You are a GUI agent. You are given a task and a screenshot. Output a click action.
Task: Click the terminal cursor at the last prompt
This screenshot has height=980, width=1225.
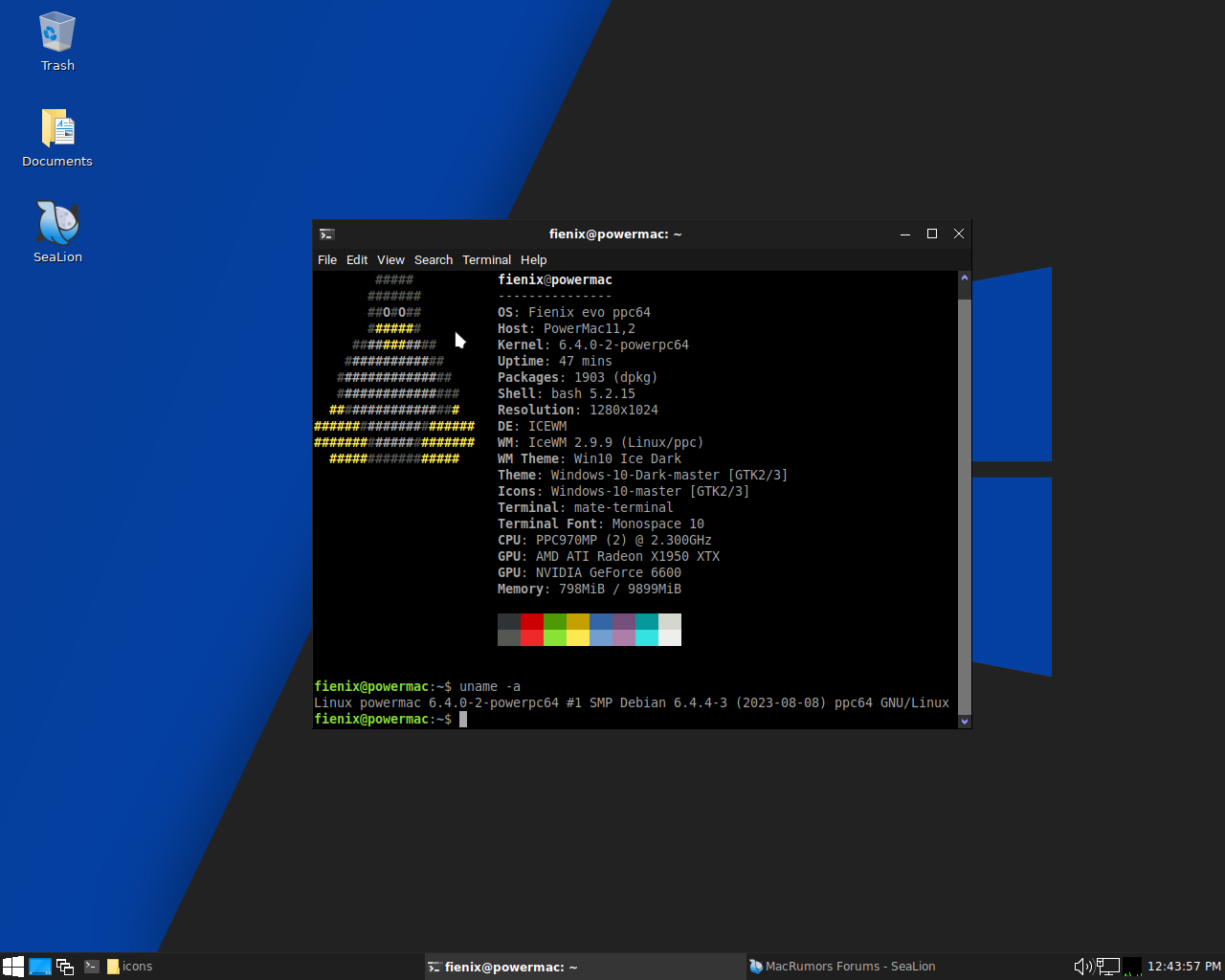[463, 719]
